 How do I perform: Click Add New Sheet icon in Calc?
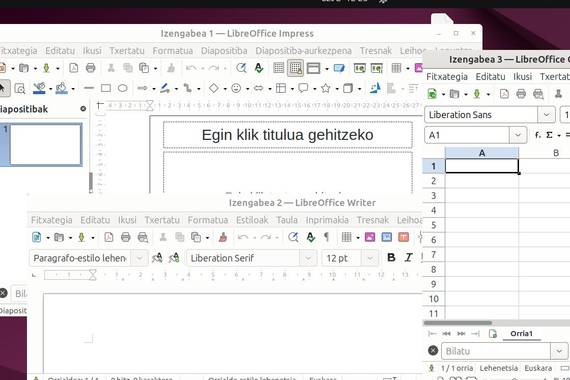493,333
